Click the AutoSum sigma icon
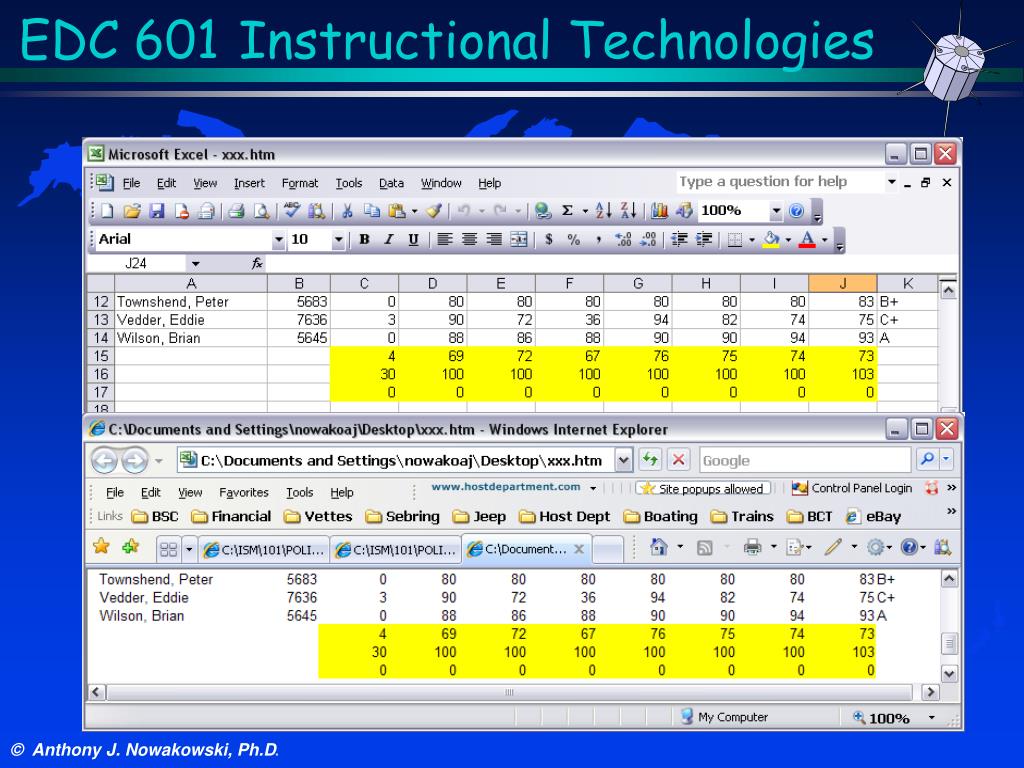This screenshot has width=1024, height=768. point(568,211)
